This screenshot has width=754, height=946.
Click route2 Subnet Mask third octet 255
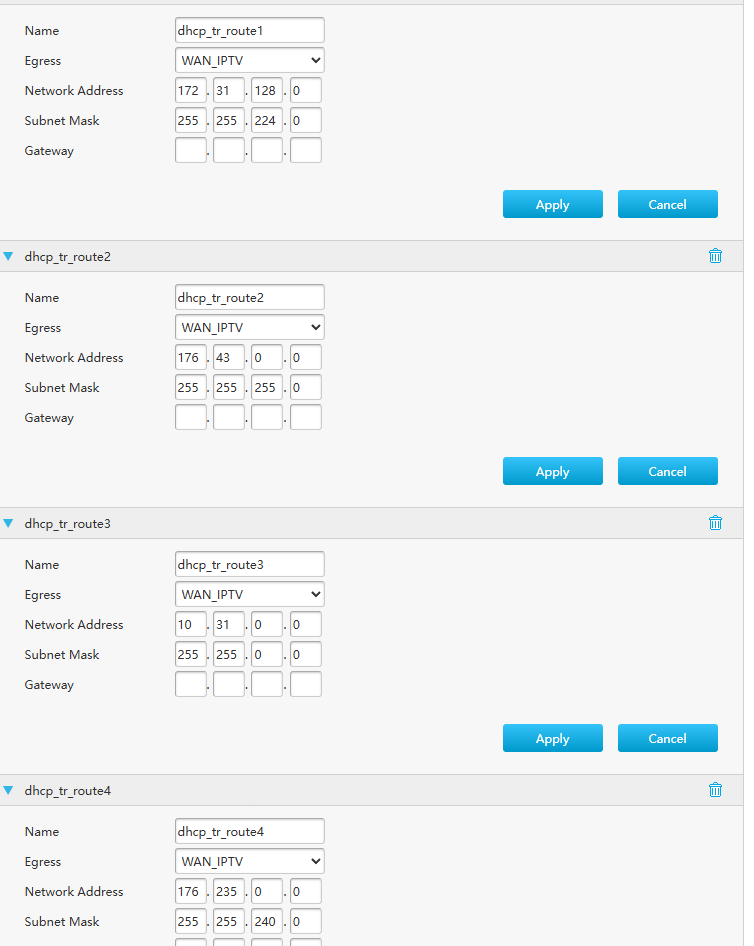pyautogui.click(x=267, y=387)
